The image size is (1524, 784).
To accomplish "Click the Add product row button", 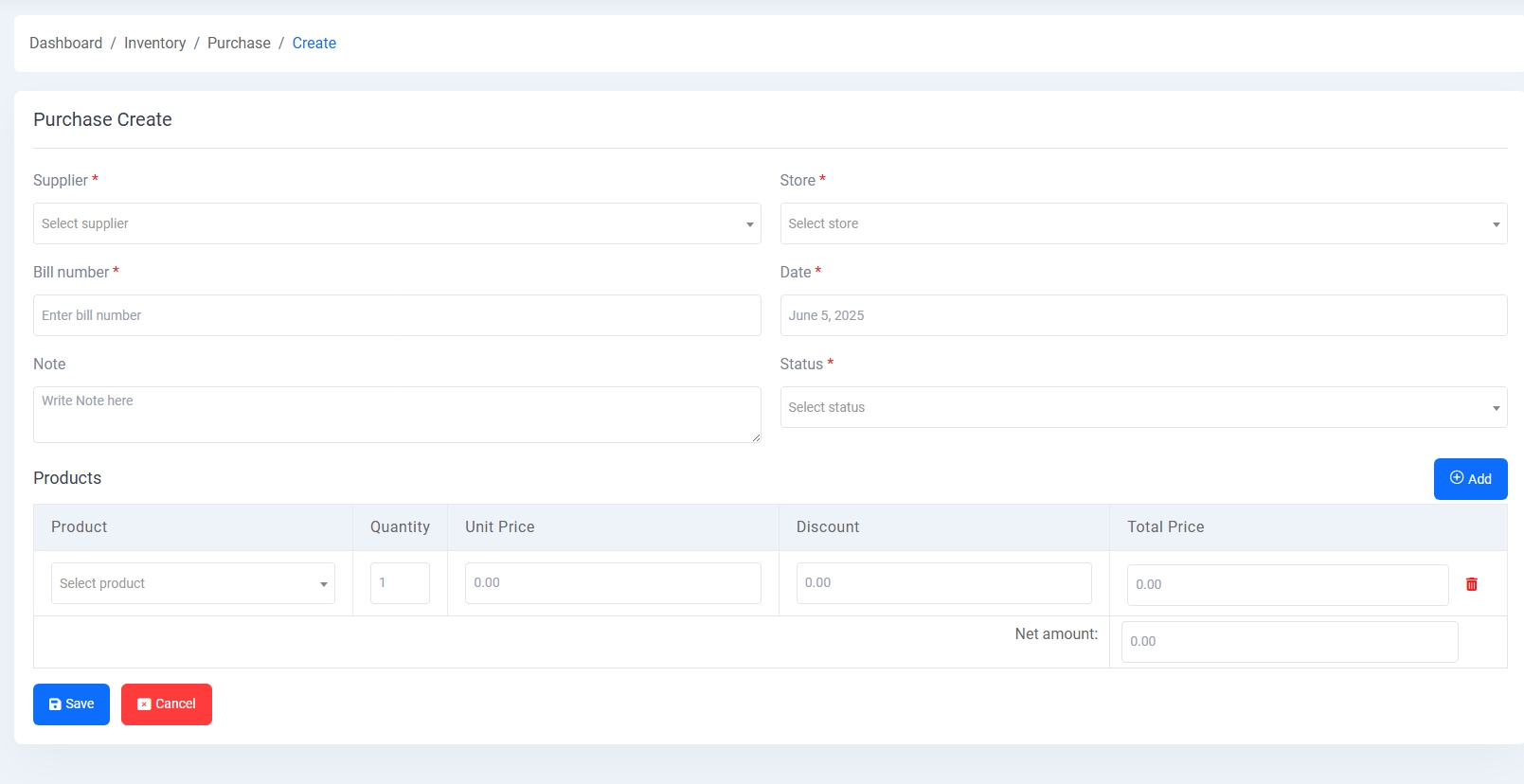I will (x=1470, y=479).
